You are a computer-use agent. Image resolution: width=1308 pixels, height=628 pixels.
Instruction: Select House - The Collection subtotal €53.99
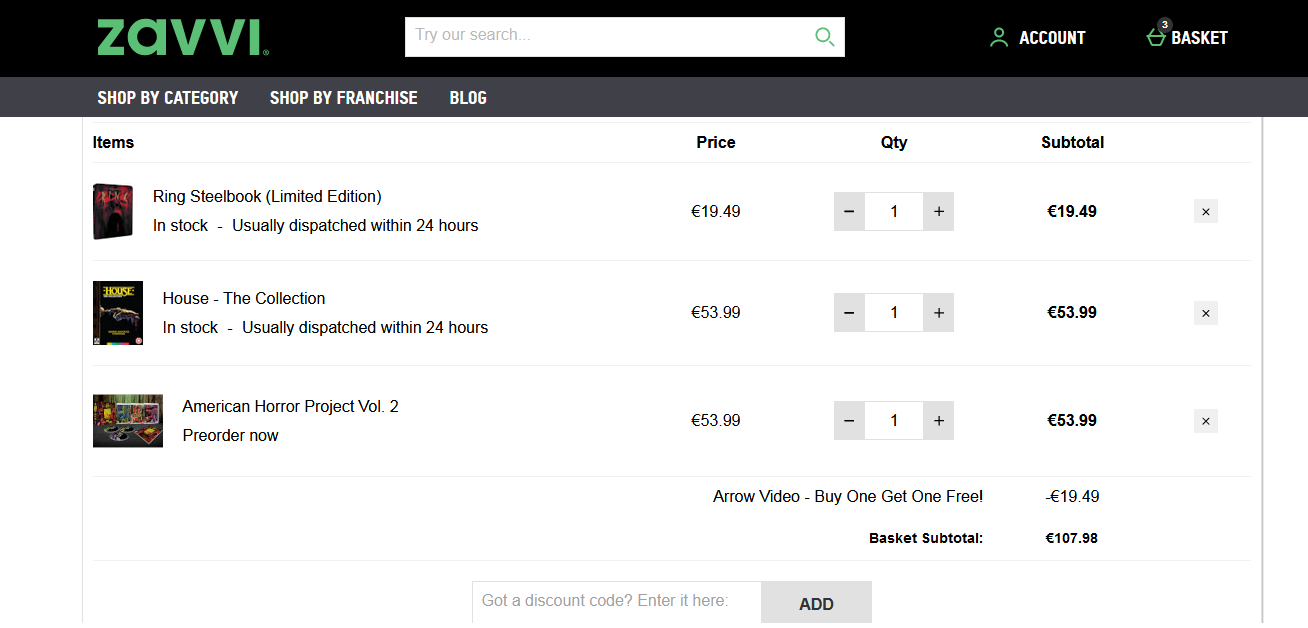[x=1072, y=312]
